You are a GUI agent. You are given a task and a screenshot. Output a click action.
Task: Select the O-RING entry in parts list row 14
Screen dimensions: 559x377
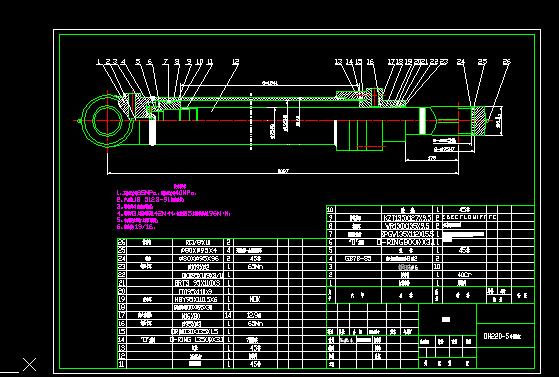click(196, 340)
